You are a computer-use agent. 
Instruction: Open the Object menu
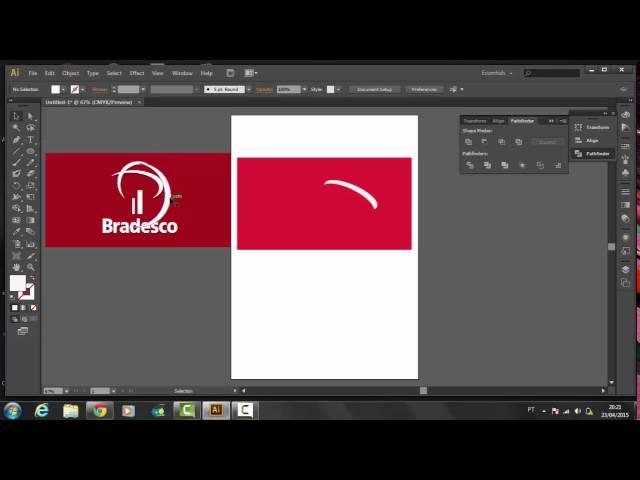70,73
